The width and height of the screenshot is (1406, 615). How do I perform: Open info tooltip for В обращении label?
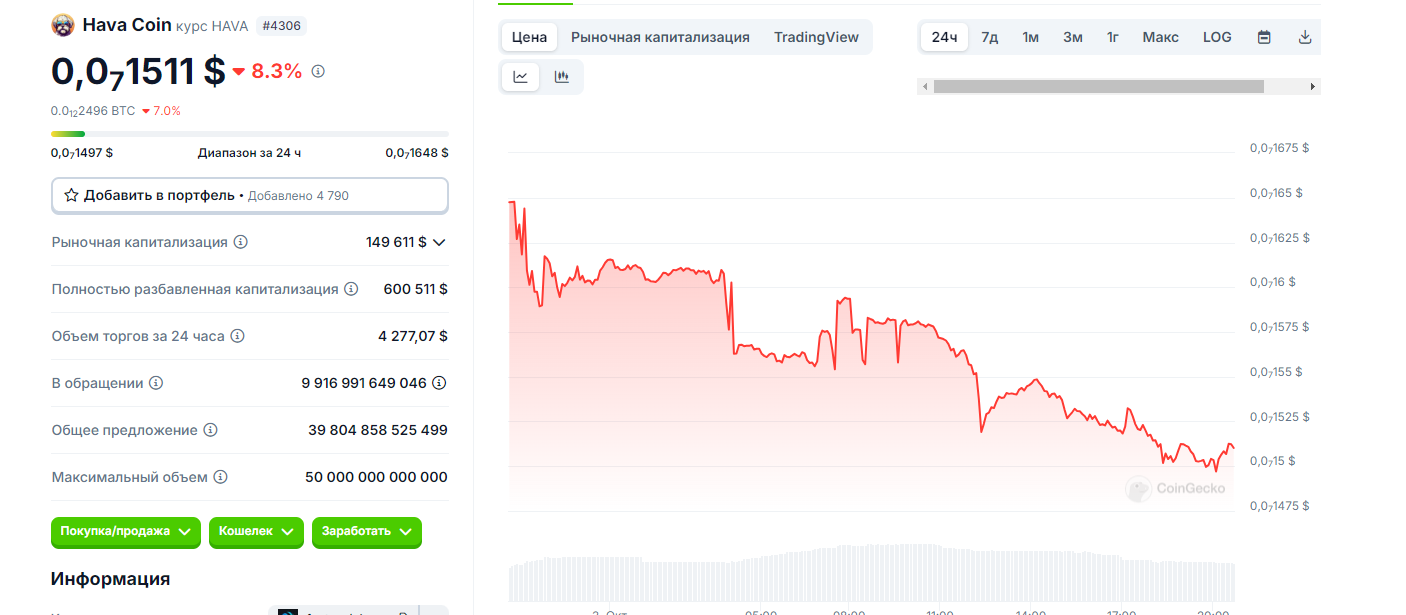pos(156,383)
